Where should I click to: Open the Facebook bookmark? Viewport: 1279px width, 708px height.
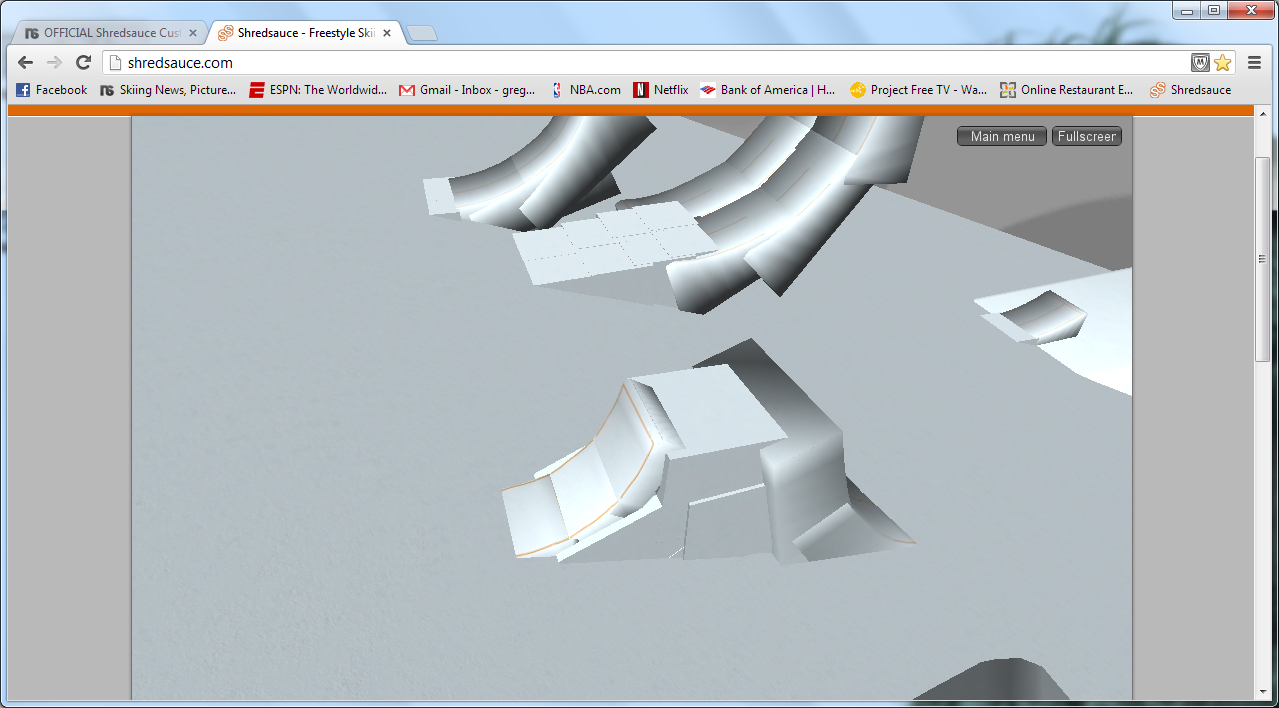52,90
